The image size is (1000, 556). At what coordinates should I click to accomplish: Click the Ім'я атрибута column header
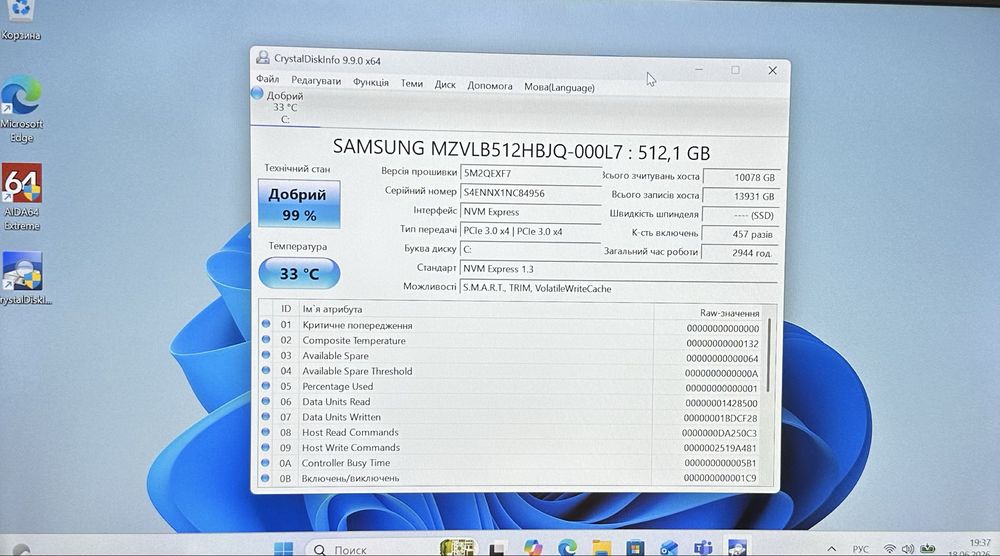click(475, 311)
